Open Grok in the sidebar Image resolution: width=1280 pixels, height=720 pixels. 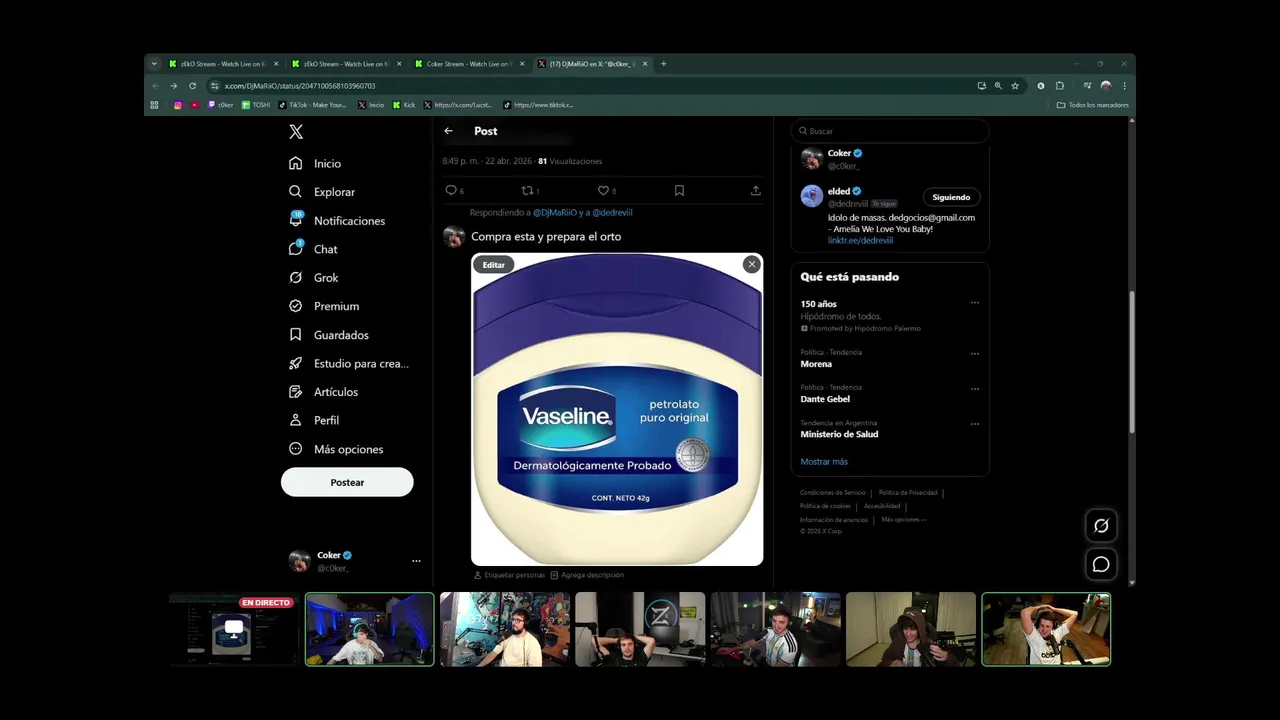[313, 278]
